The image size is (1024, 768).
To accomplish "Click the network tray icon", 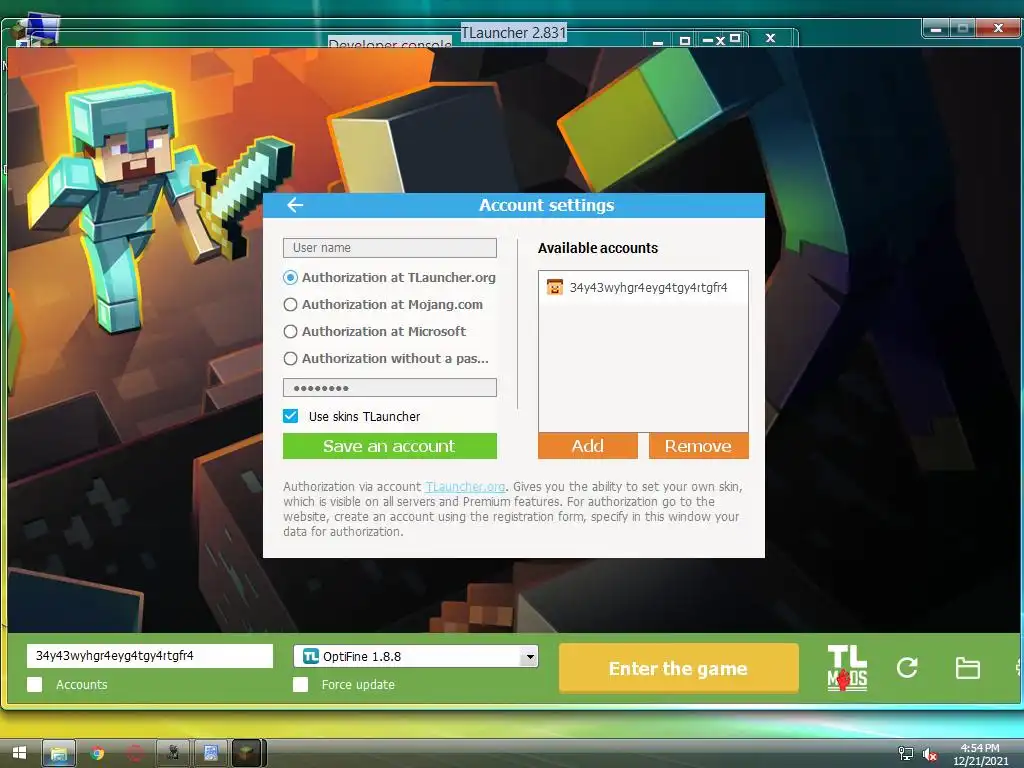I will 905,754.
